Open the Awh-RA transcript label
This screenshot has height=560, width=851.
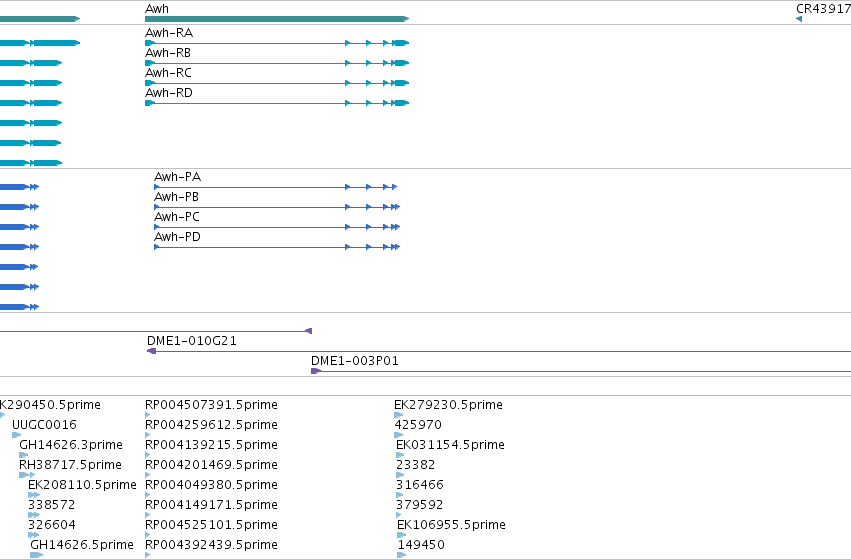169,33
